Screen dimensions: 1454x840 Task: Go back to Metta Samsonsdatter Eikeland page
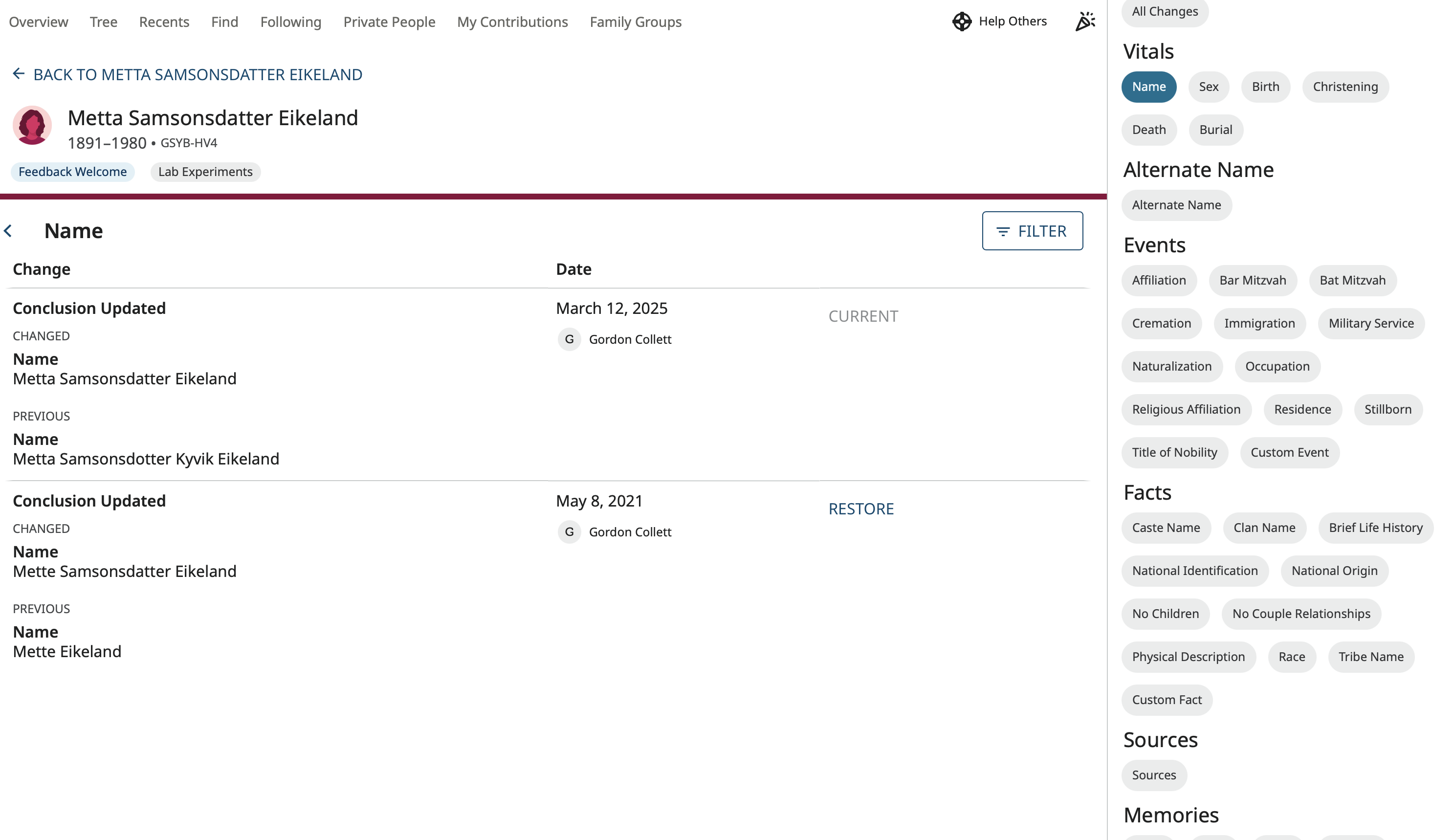click(x=197, y=74)
